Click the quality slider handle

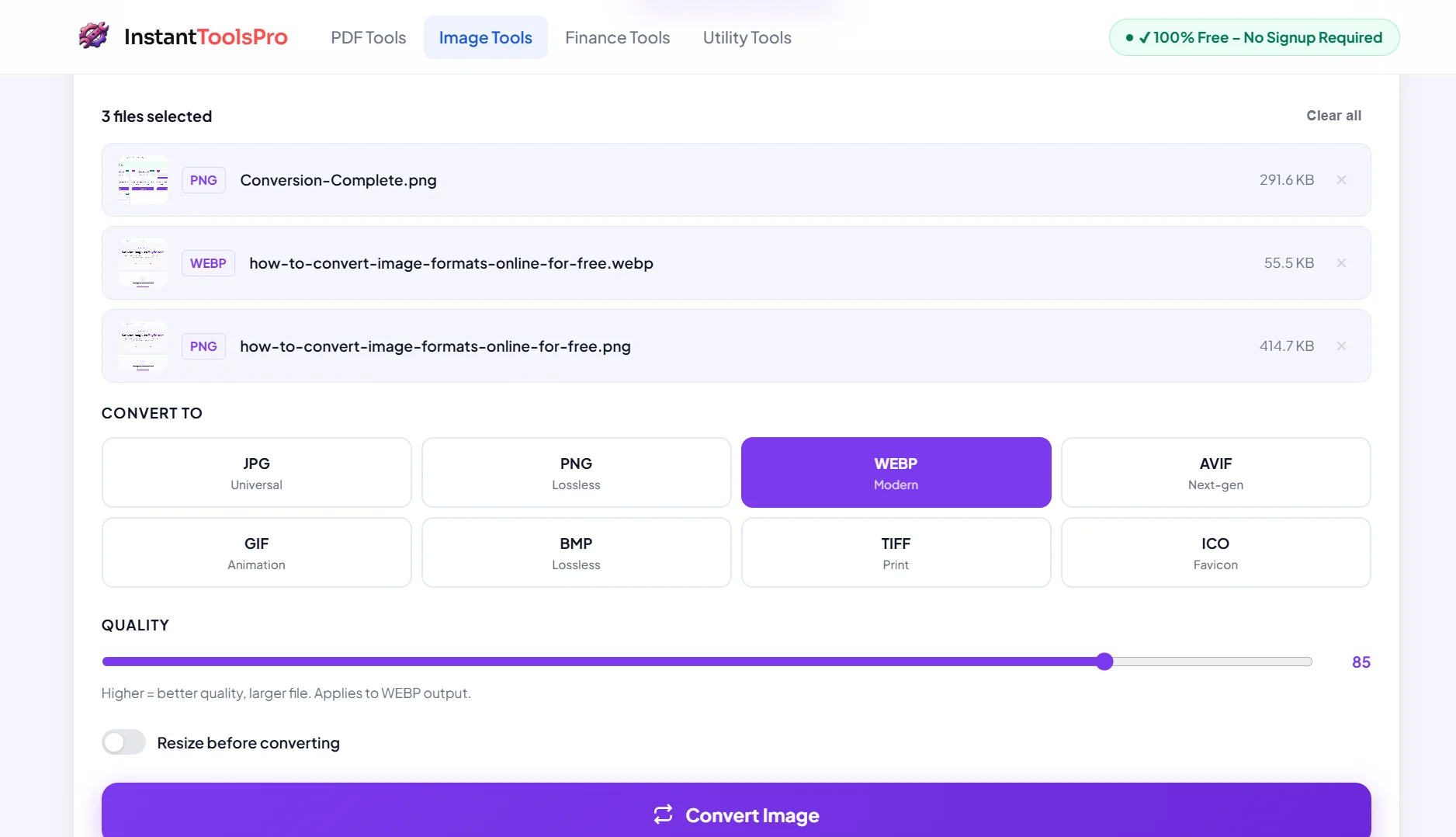(1104, 662)
